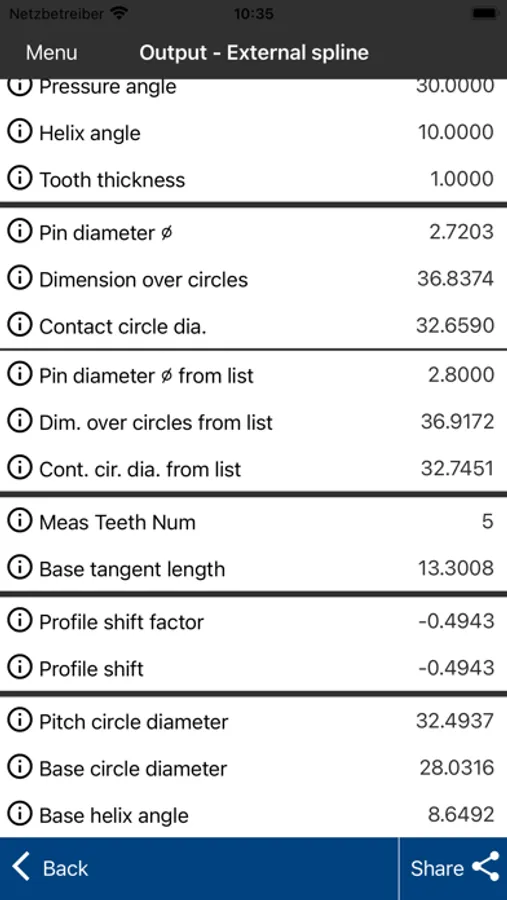Show info for Meas Teeth Num
Viewport: 507px width, 900px height.
click(x=20, y=522)
